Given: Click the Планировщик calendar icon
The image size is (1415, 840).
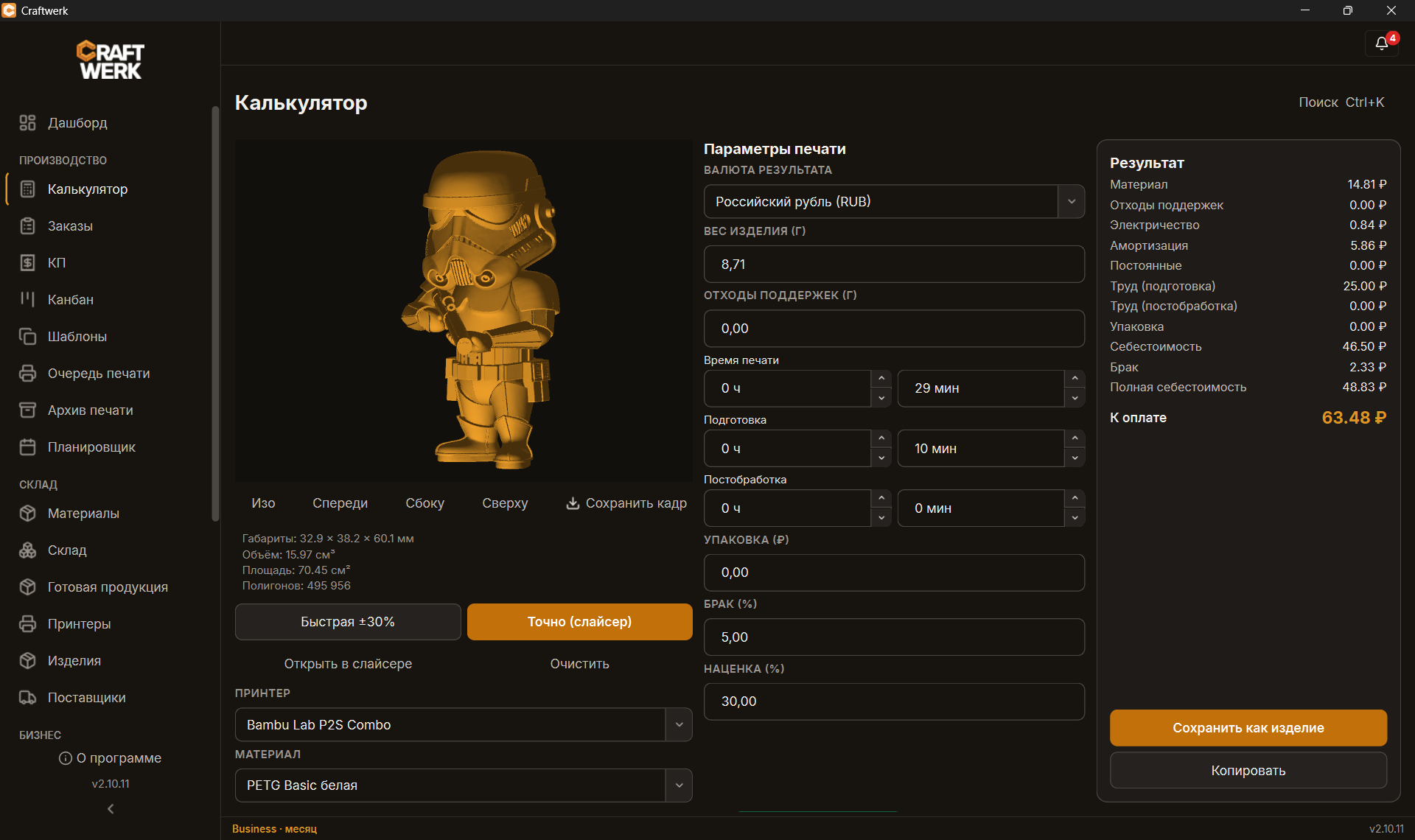Looking at the screenshot, I should point(27,447).
